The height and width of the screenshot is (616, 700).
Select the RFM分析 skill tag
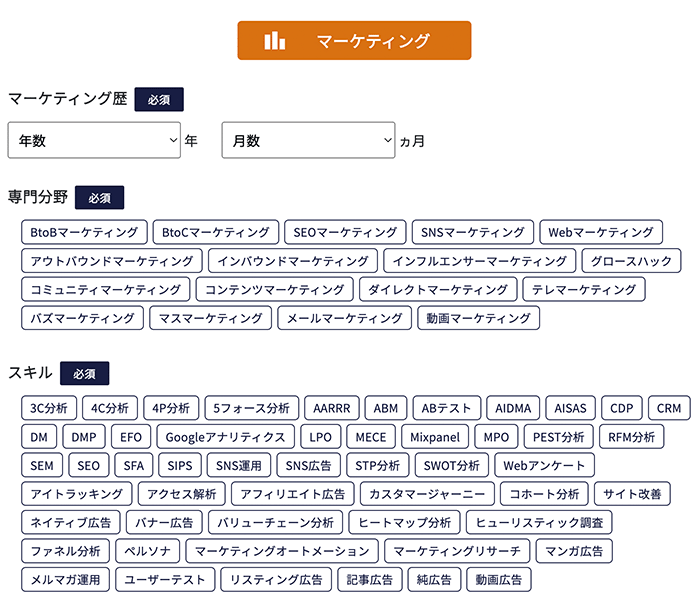632,437
